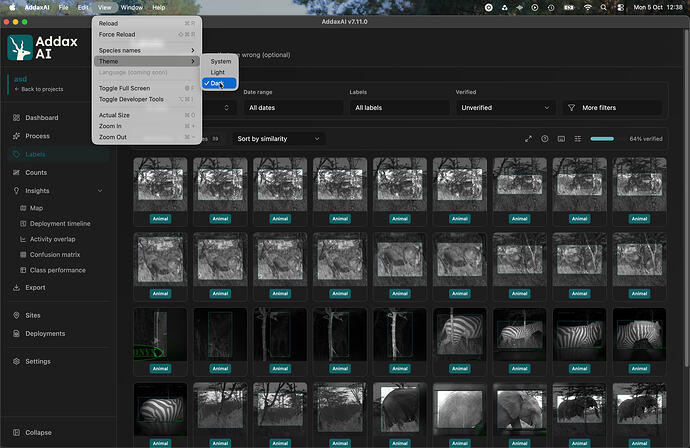This screenshot has width=690, height=448.
Task: Open the Sort by similarity dropdown
Action: [279, 139]
